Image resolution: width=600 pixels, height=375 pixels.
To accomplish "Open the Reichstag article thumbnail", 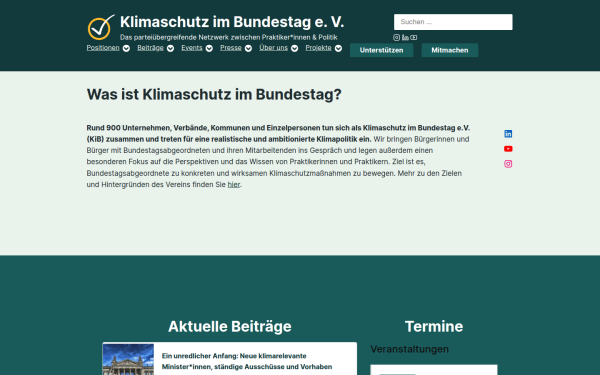I will pyautogui.click(x=128, y=359).
